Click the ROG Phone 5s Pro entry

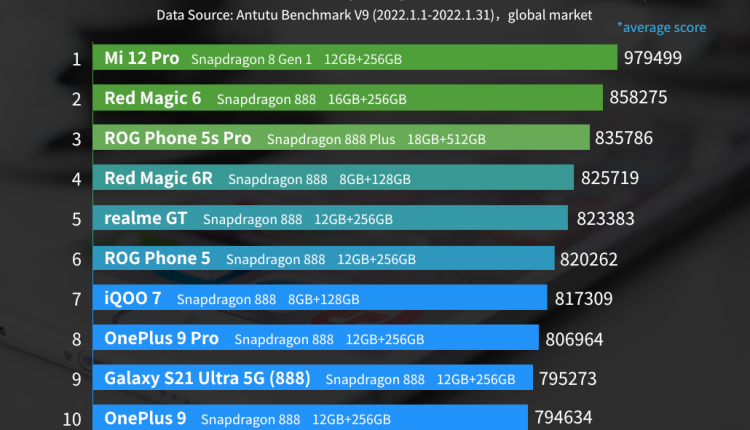[177, 138]
